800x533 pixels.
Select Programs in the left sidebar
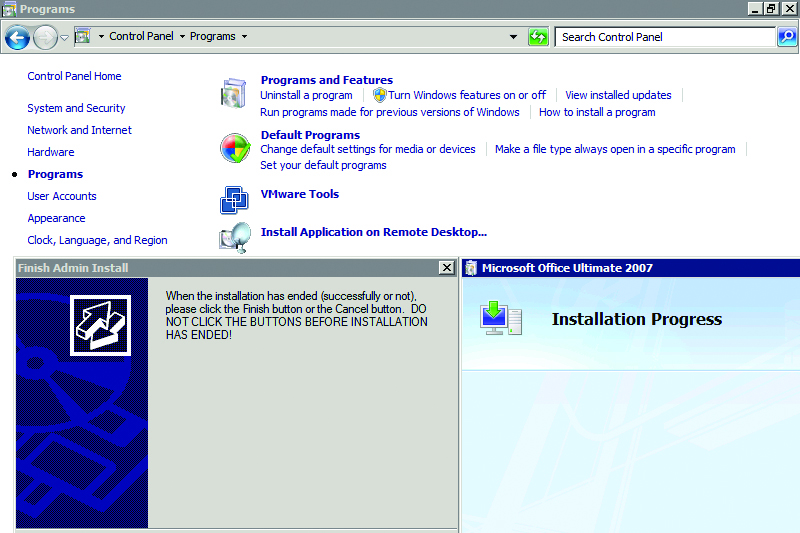pyautogui.click(x=55, y=174)
